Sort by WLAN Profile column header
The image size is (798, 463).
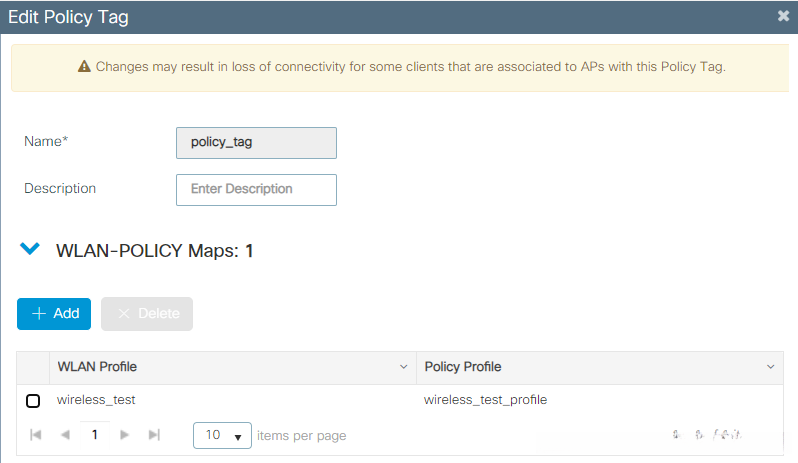click(97, 367)
